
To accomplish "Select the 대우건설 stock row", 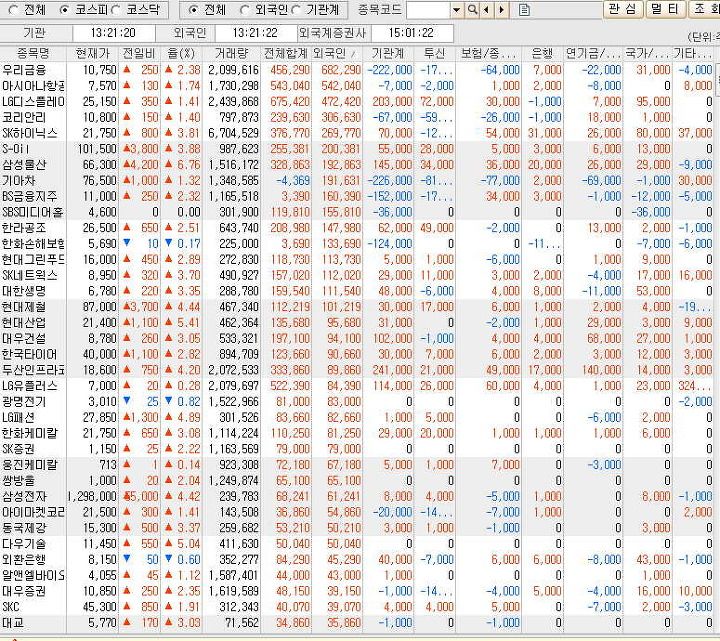I will [356, 338].
